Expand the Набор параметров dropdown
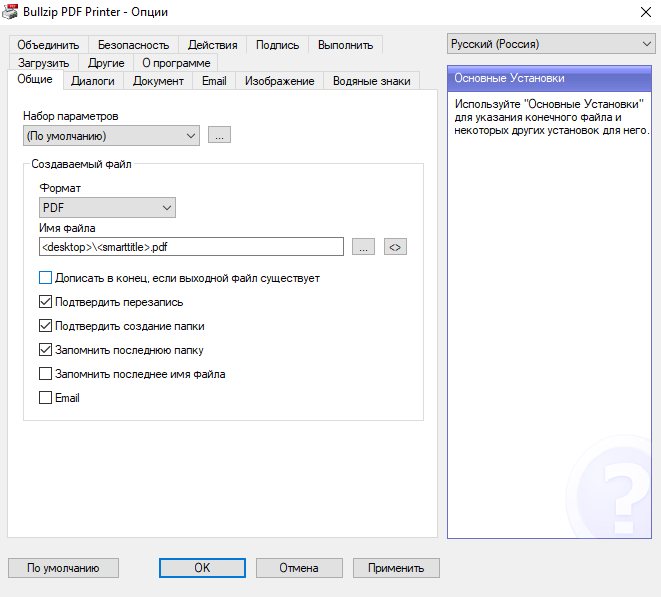The width and height of the screenshot is (661, 597). [x=111, y=136]
